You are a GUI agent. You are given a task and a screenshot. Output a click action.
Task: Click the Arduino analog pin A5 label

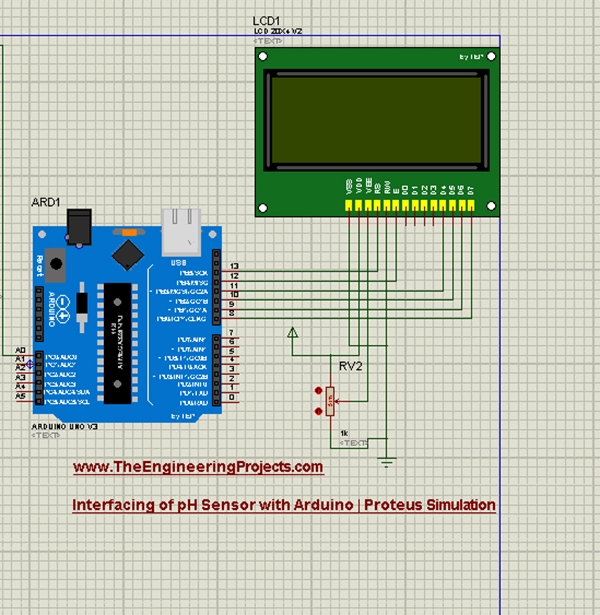[x=20, y=396]
